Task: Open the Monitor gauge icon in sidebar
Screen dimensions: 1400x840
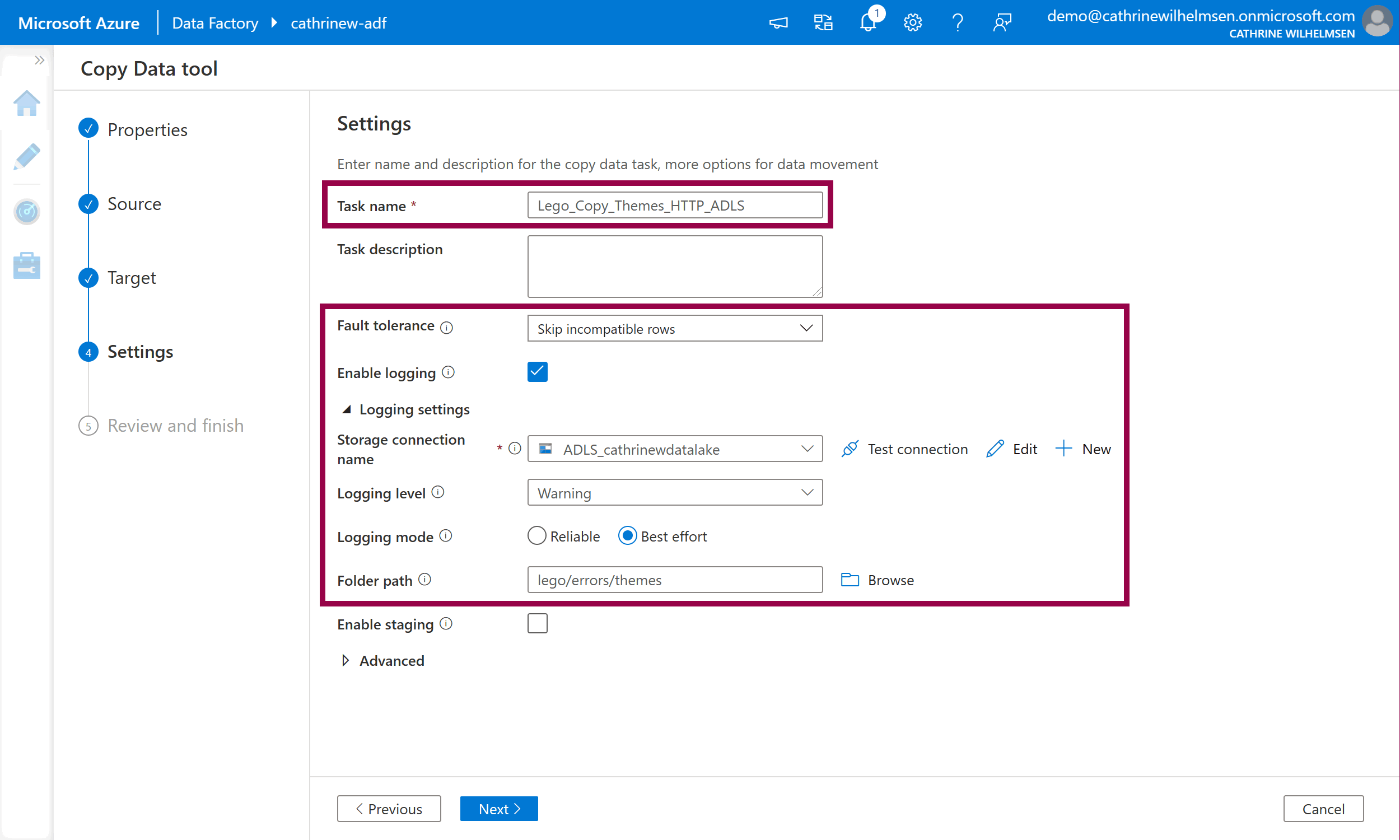Action: coord(26,212)
